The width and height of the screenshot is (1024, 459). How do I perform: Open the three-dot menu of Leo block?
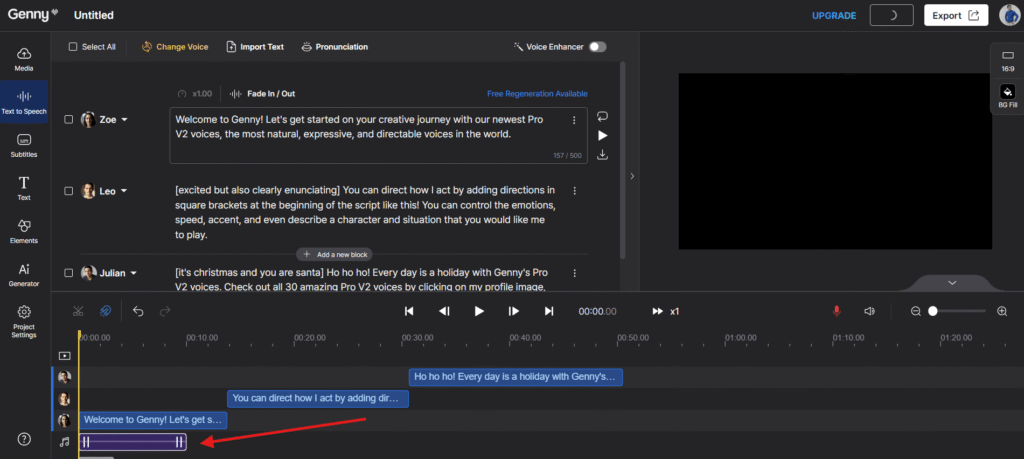tap(575, 191)
